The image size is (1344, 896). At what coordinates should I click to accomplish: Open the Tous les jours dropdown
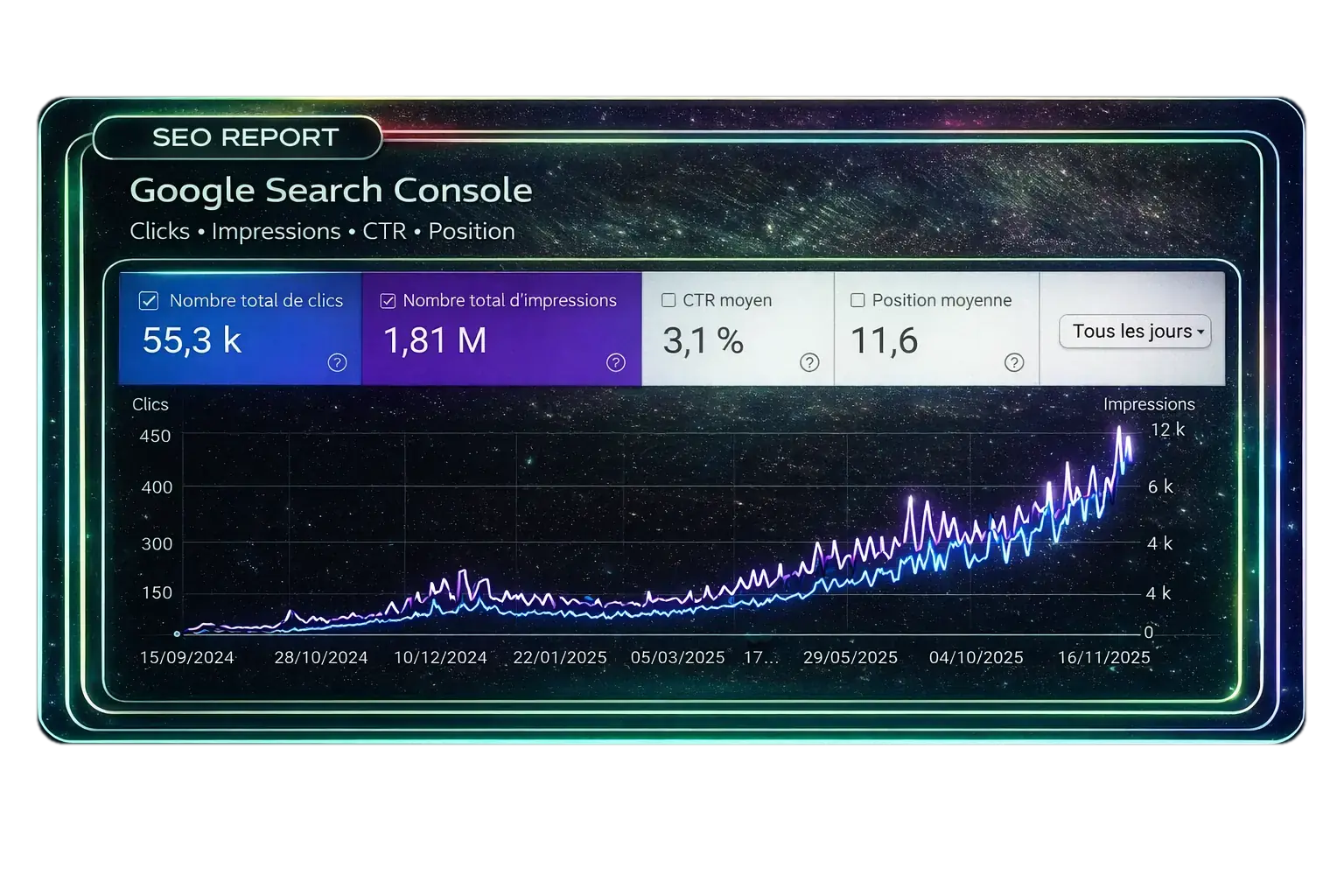(x=1135, y=332)
